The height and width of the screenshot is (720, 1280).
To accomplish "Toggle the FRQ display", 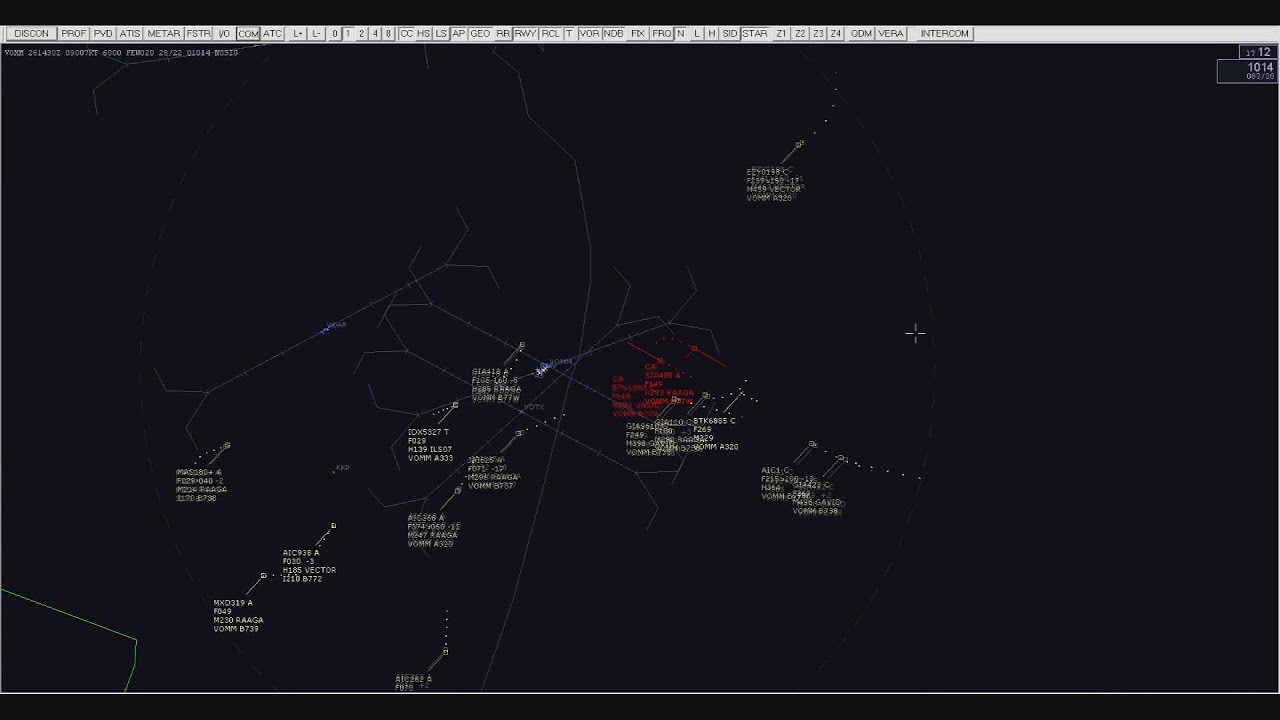I will click(x=661, y=34).
